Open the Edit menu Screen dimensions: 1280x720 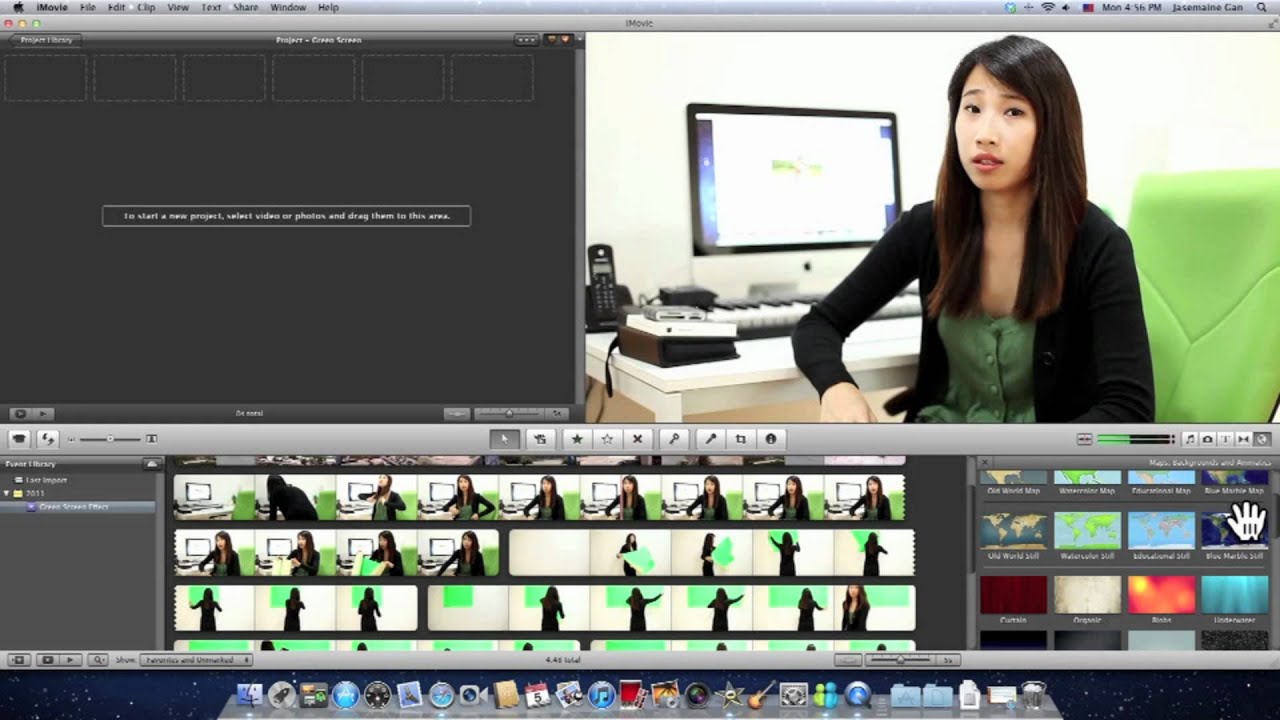(x=117, y=7)
